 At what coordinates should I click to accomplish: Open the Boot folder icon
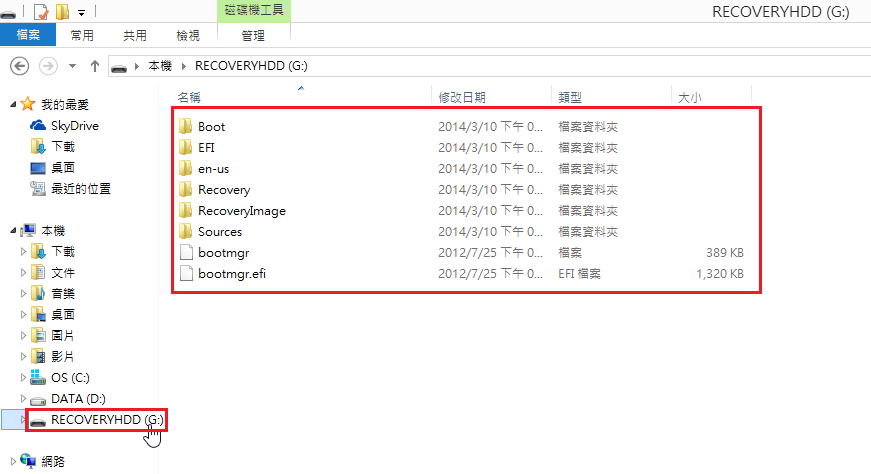pyautogui.click(x=185, y=127)
